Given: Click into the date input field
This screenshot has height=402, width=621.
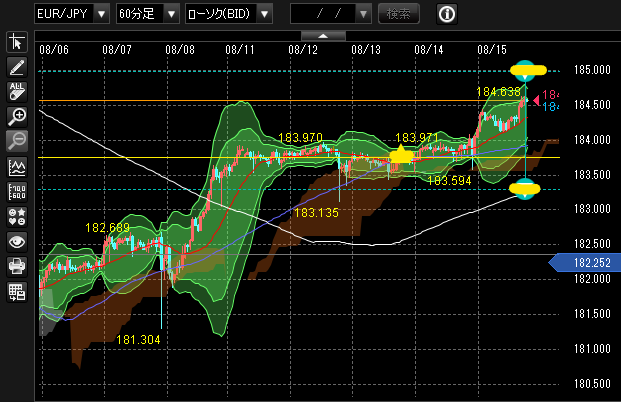Looking at the screenshot, I should (x=323, y=14).
